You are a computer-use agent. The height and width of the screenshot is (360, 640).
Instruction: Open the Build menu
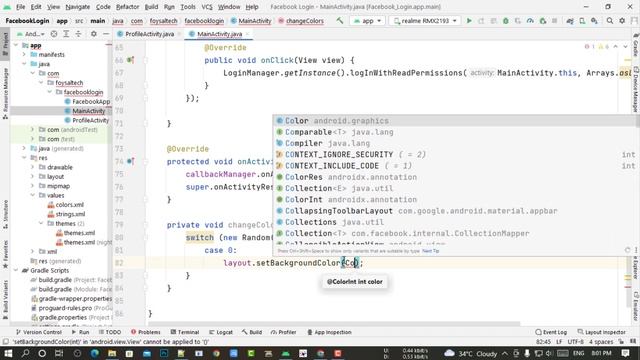click(151, 7)
